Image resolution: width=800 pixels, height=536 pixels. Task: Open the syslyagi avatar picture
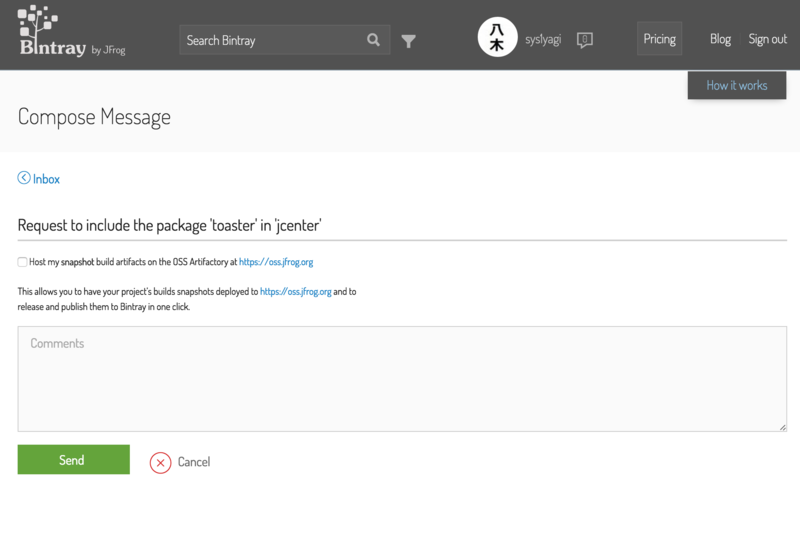pos(497,37)
